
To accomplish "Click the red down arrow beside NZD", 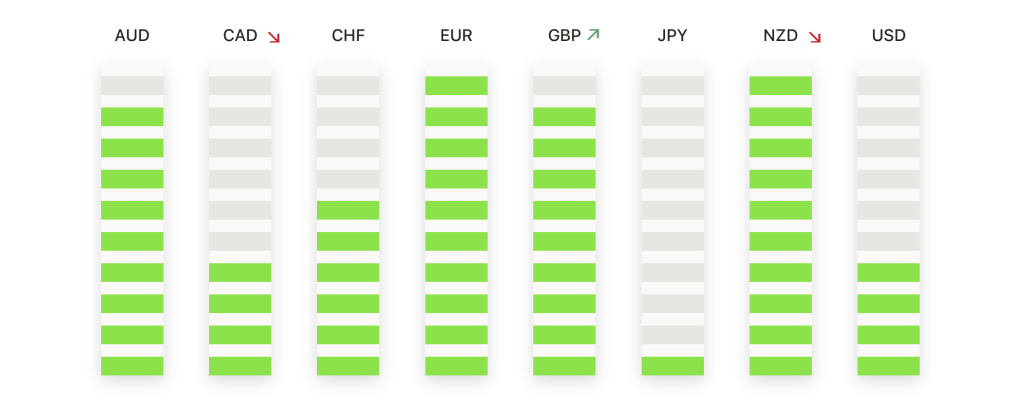I will (x=814, y=37).
